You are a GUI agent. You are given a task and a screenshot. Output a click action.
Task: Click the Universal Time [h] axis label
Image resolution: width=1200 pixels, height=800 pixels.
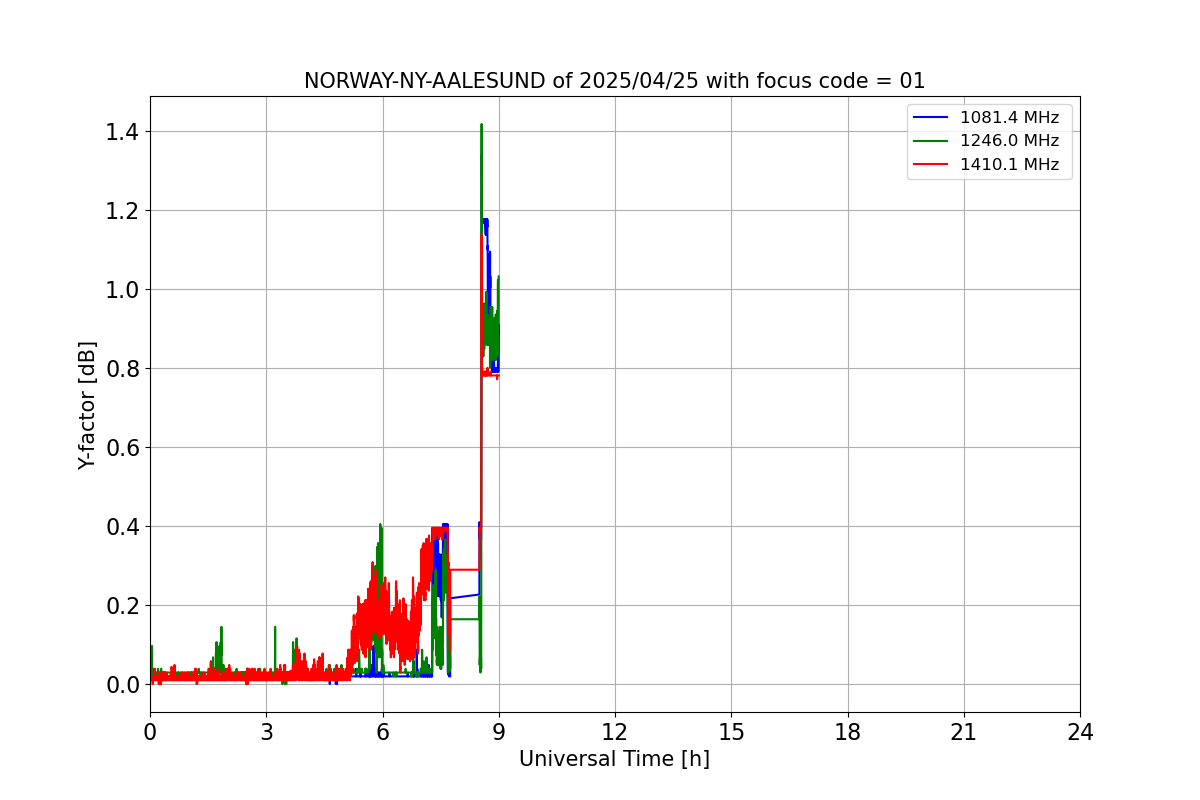pos(614,759)
